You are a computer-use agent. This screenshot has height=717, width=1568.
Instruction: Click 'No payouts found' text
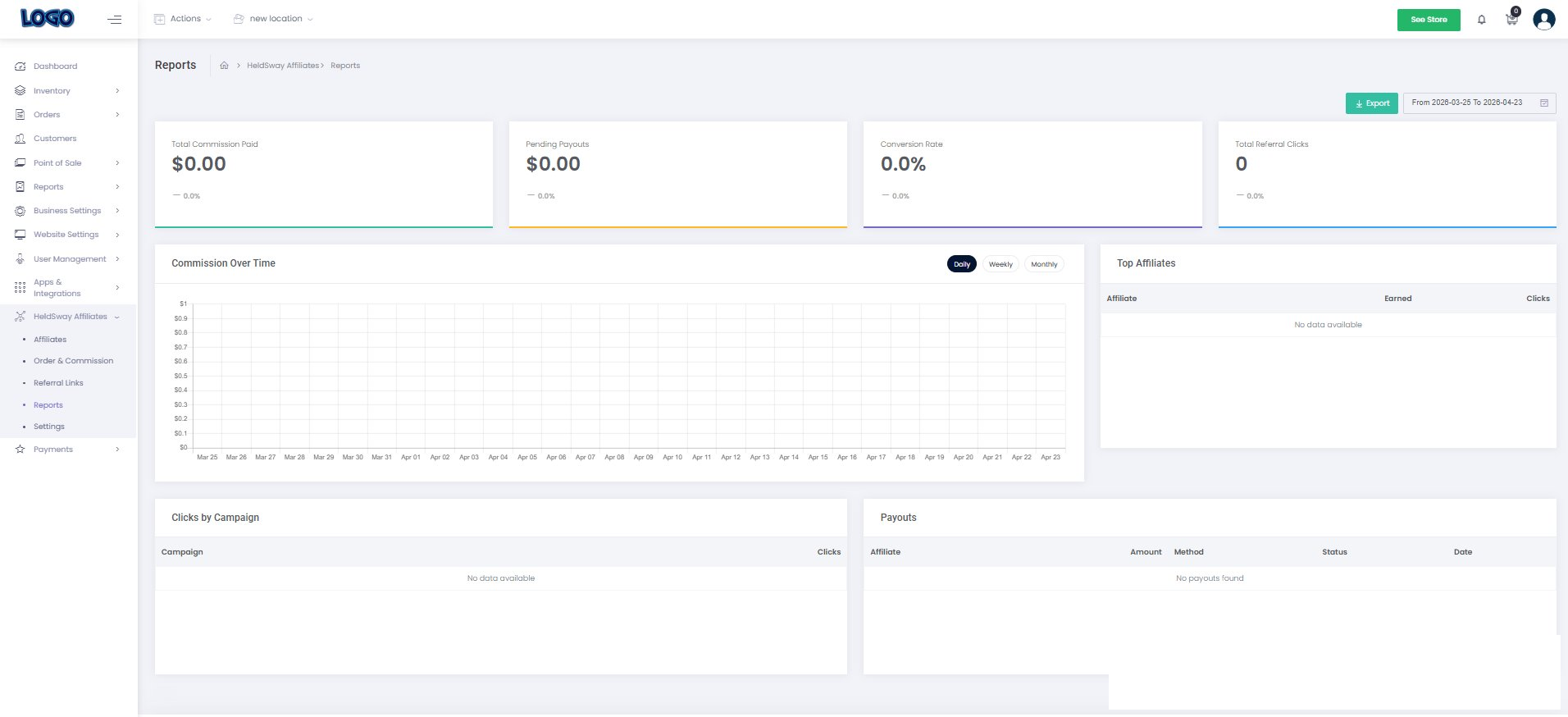pyautogui.click(x=1210, y=578)
